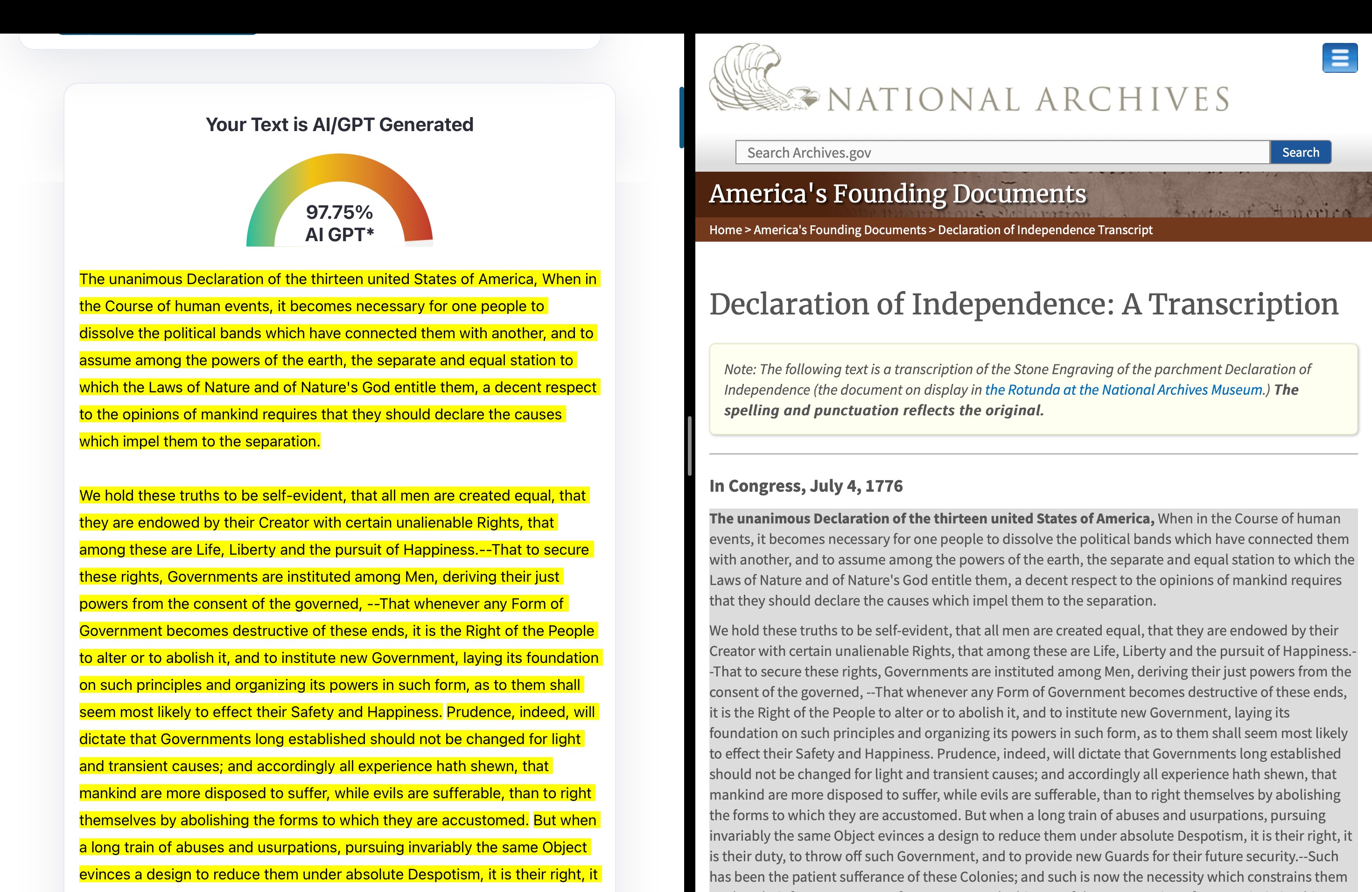Click the In Congress, July 4, 1776 heading
The image size is (1372, 892).
click(806, 486)
